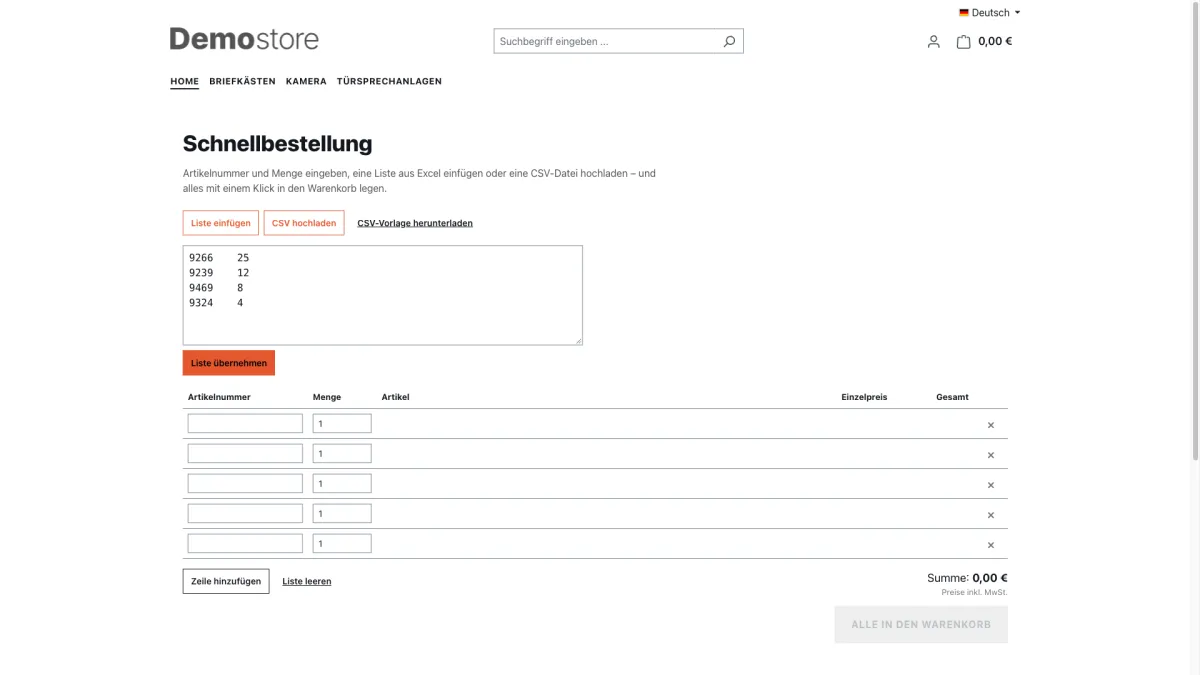Focus the fourth row Artikelnummer field
1200x675 pixels.
tap(245, 514)
